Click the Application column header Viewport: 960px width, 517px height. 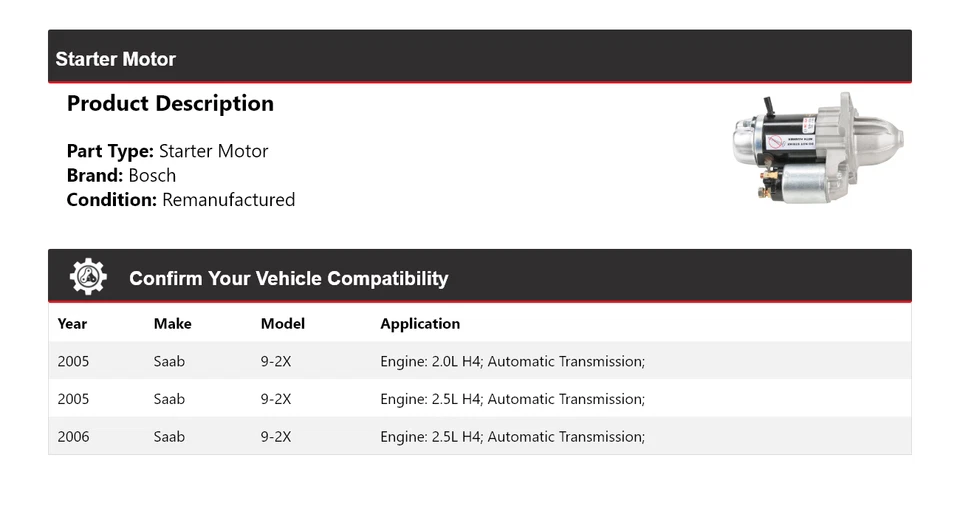click(420, 323)
